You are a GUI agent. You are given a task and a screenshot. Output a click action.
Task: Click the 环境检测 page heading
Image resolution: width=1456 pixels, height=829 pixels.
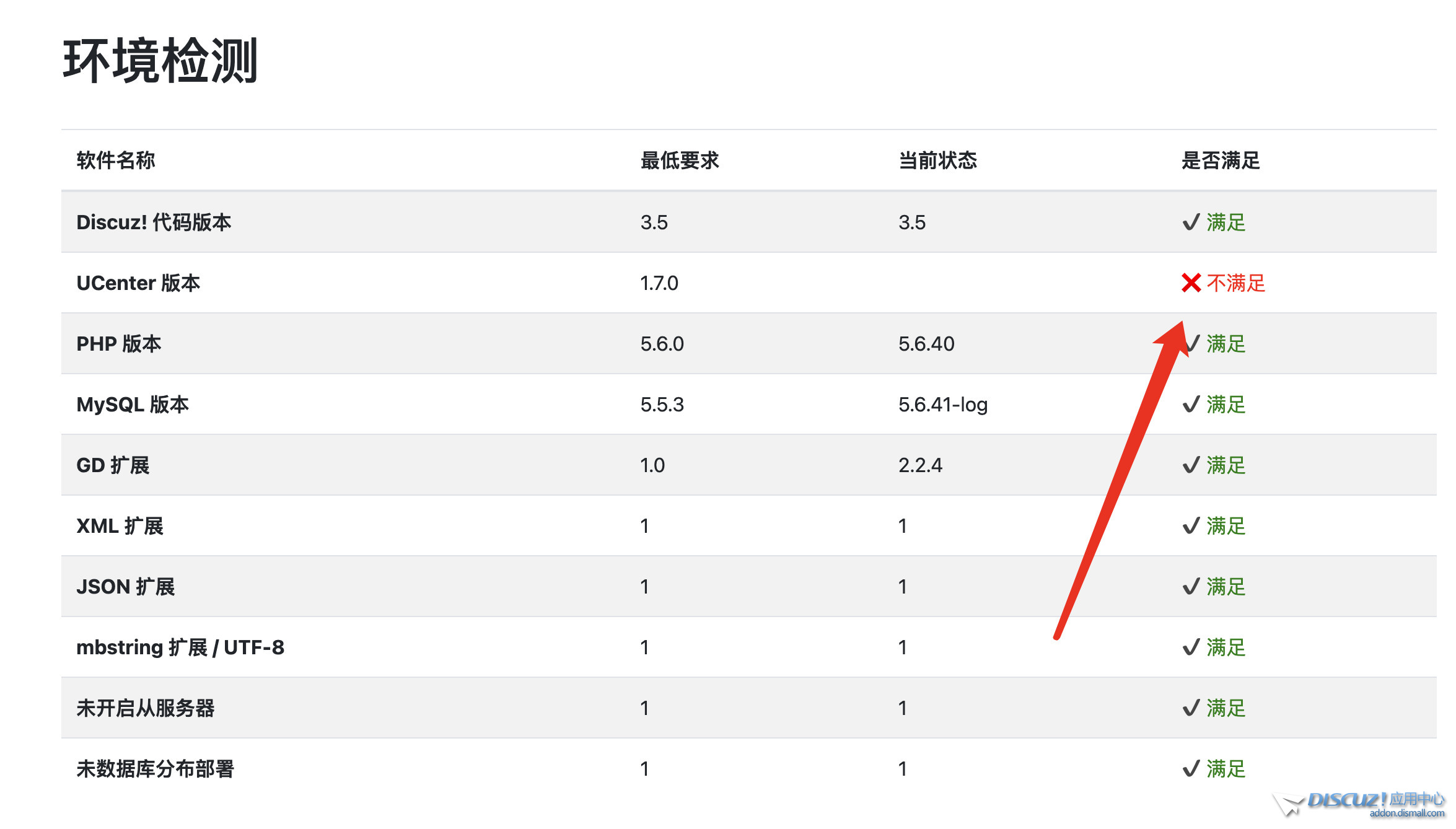160,61
